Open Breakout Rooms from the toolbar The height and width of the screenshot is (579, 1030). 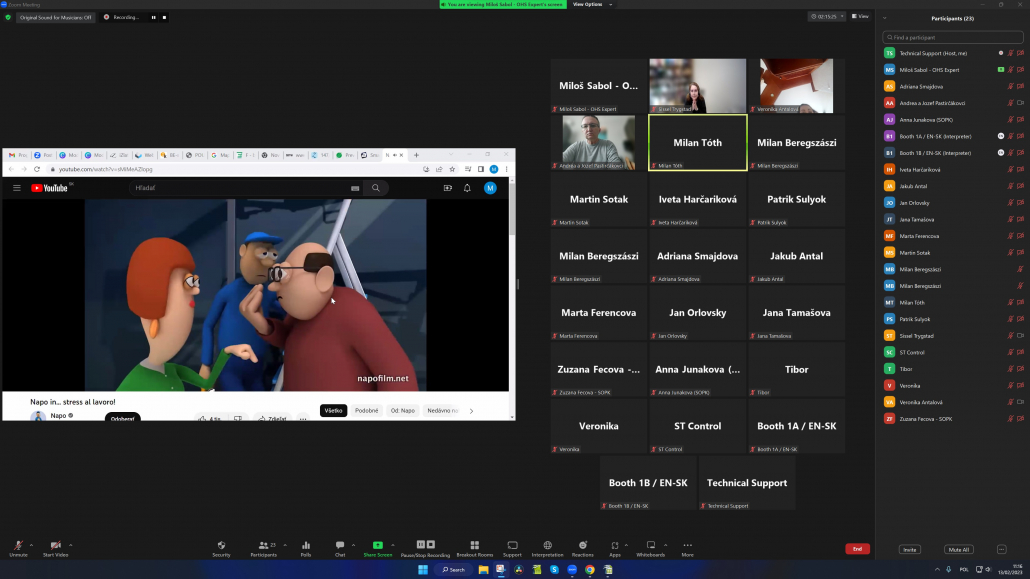point(475,546)
